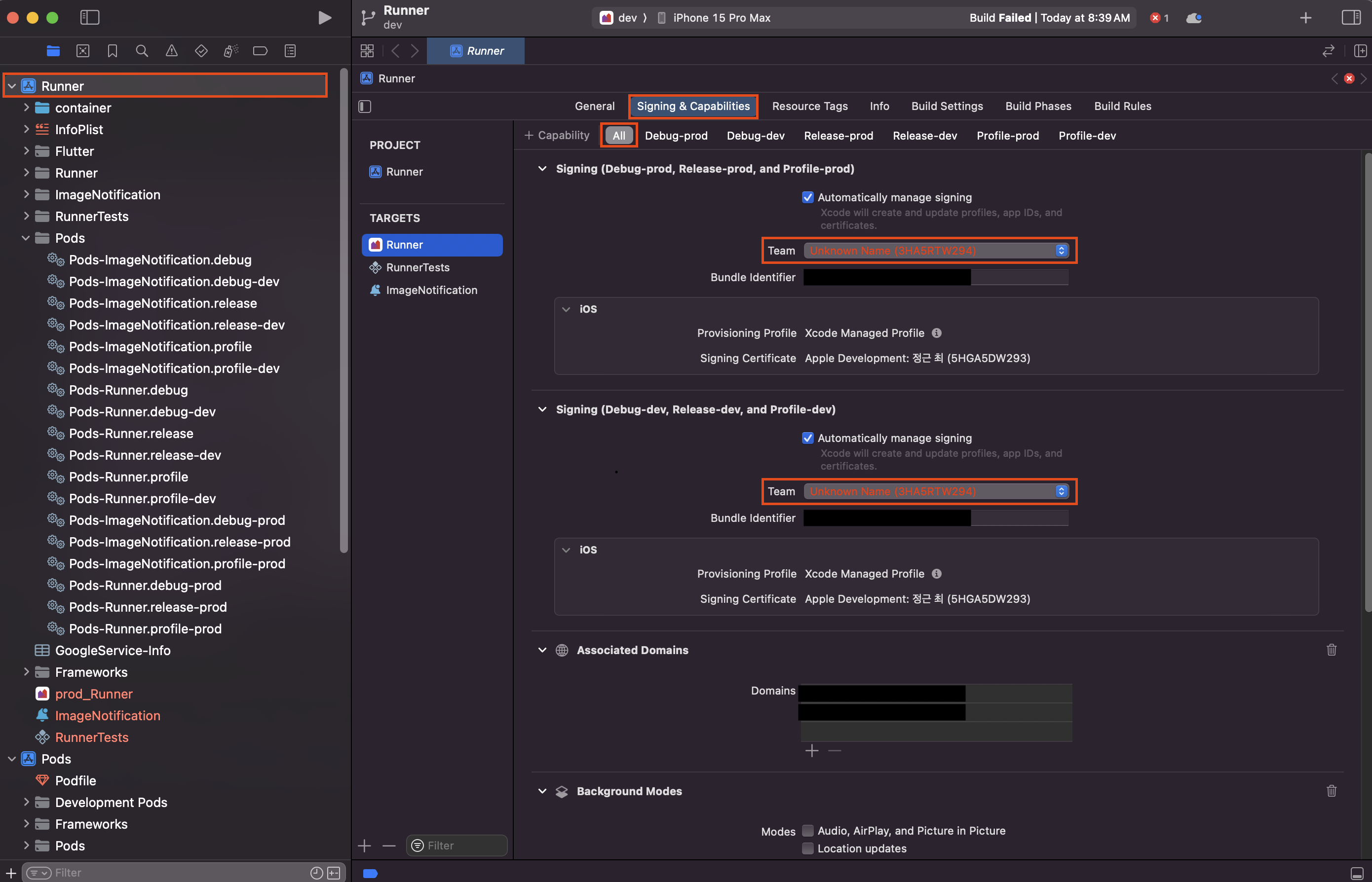Select the ImageNotification target

(x=432, y=290)
